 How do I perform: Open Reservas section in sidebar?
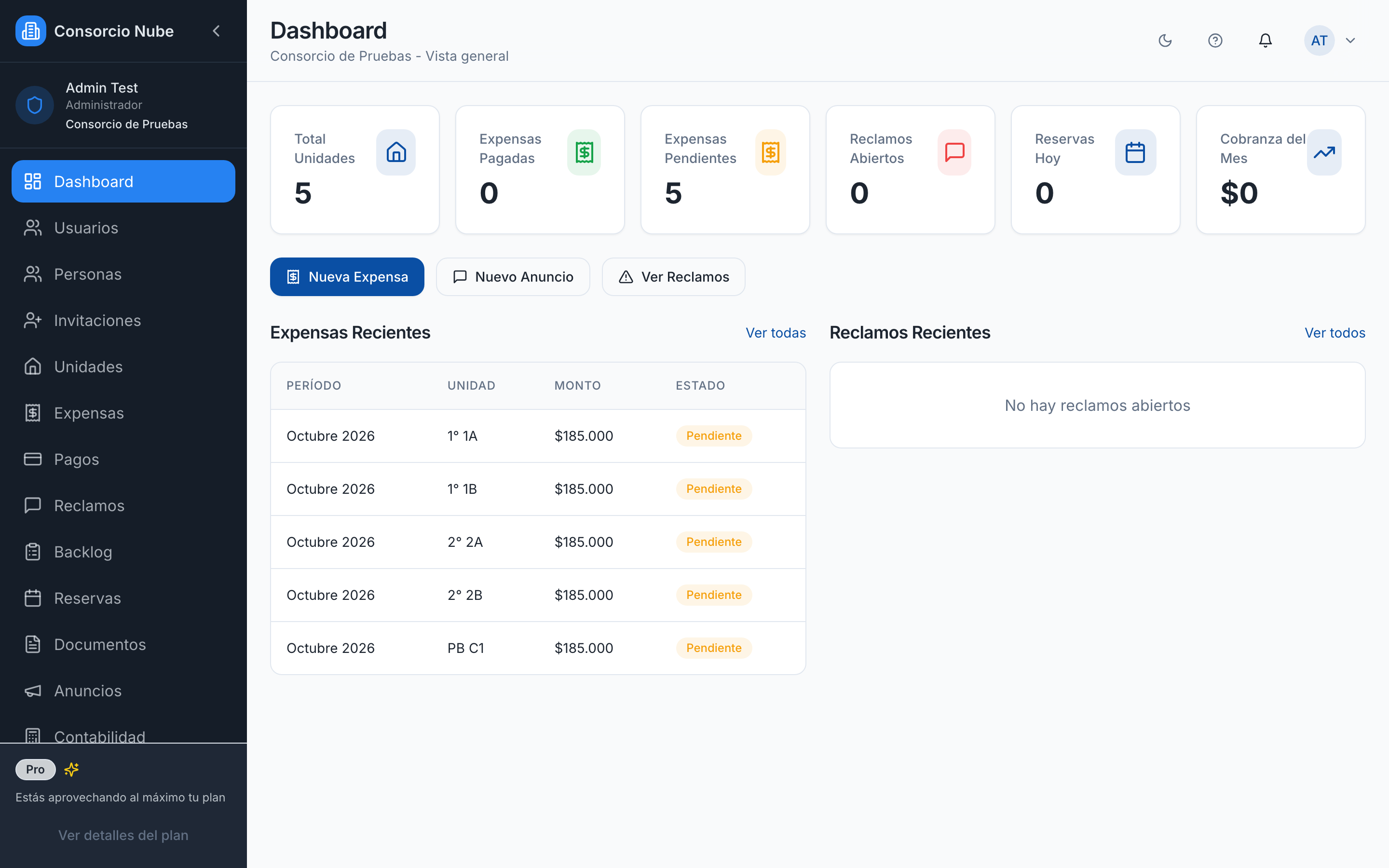[123, 598]
